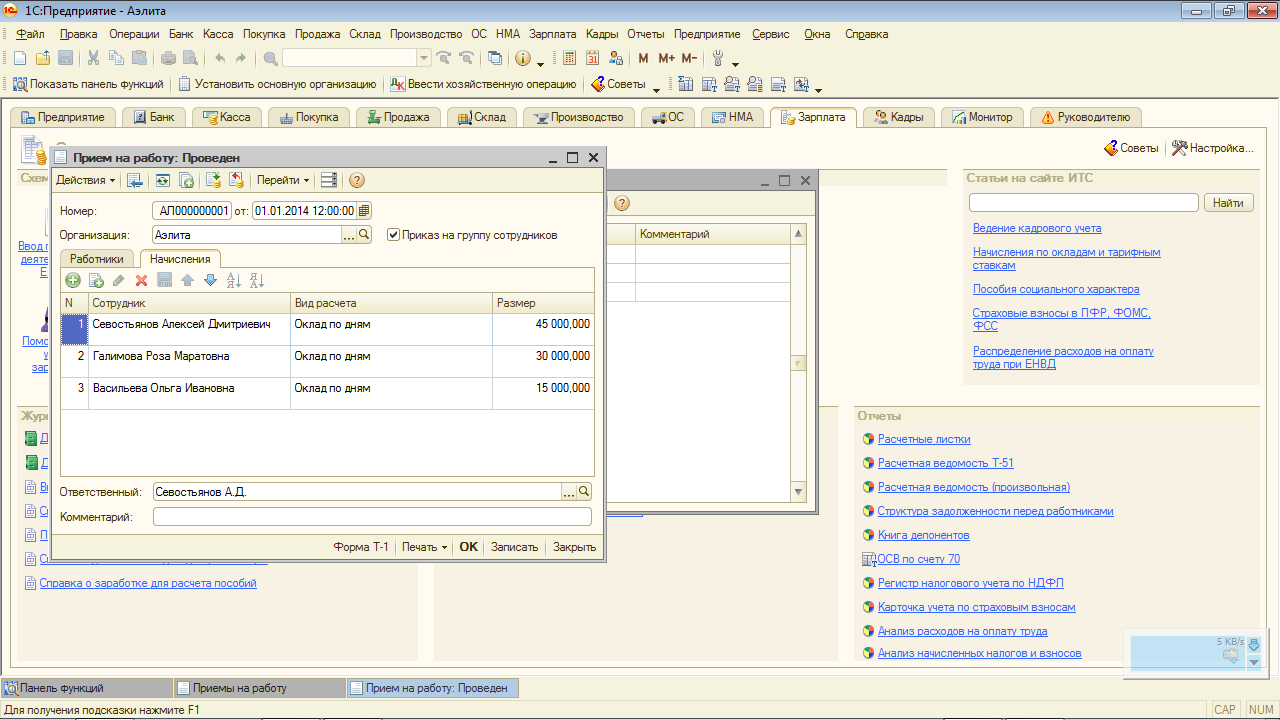
Task: Click the M+ memory button
Action: coord(667,58)
